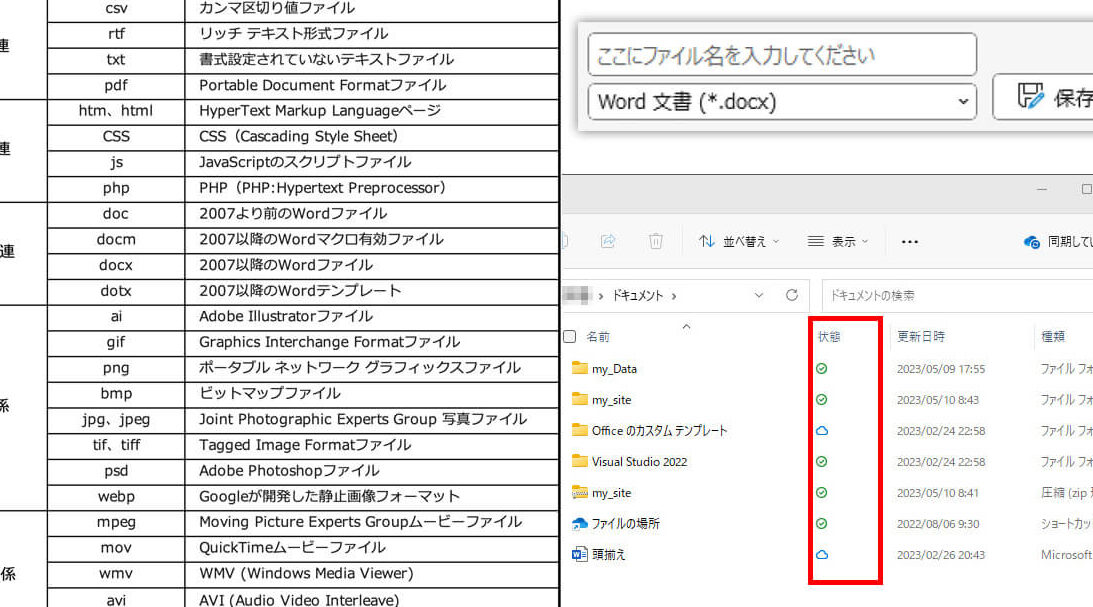Viewport: 1093px width, 607px height.
Task: Click the share icon in Explorer toolbar
Action: pyautogui.click(x=608, y=241)
